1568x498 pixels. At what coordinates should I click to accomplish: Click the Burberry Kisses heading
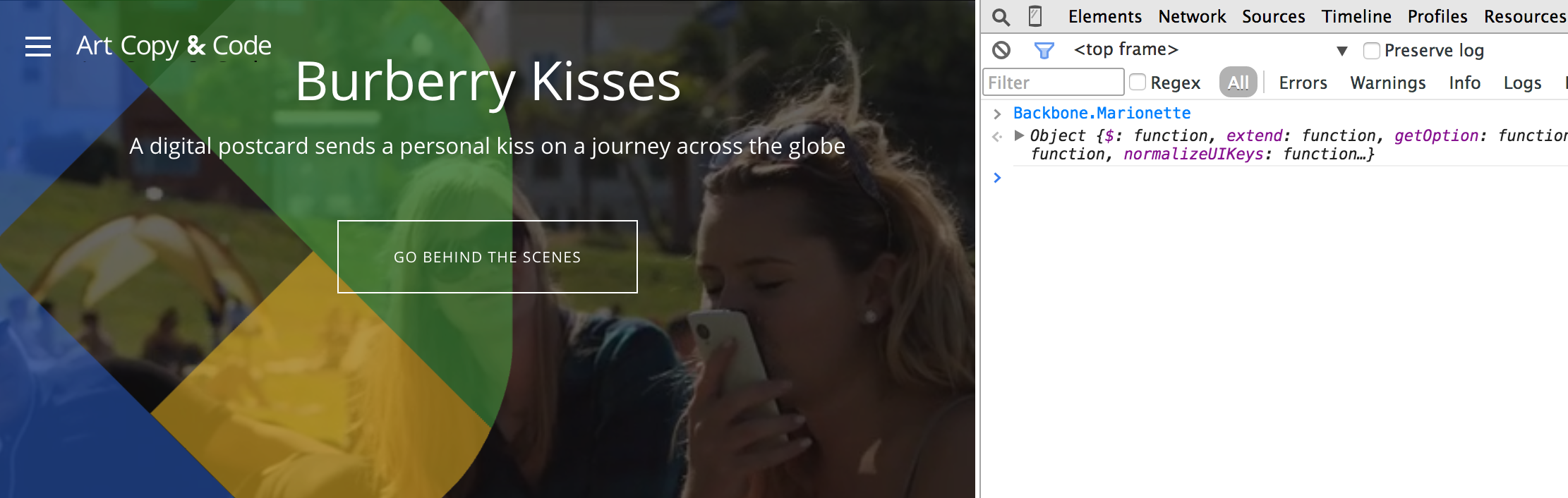tap(488, 83)
